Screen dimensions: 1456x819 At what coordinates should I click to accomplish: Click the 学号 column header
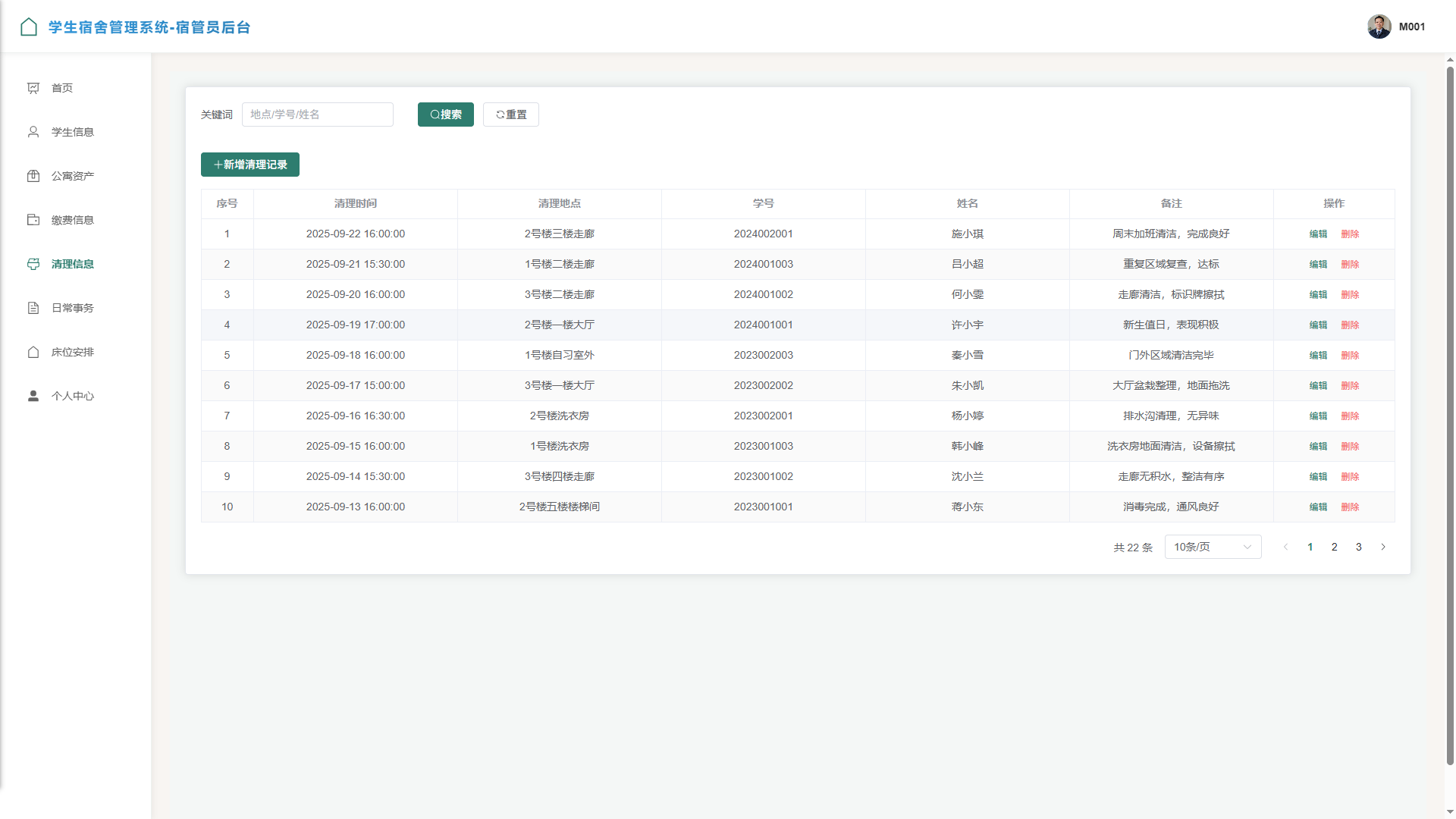(x=764, y=204)
